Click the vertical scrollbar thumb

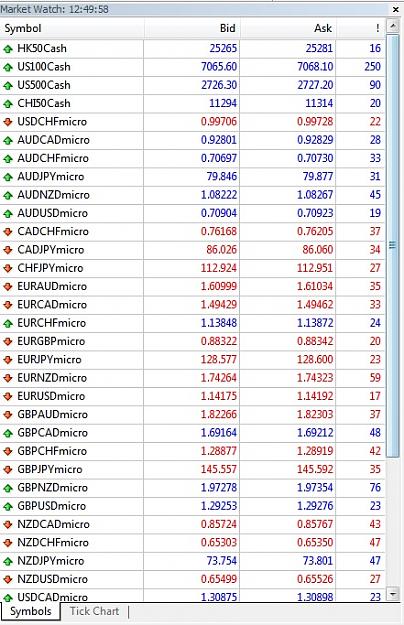tap(393, 246)
